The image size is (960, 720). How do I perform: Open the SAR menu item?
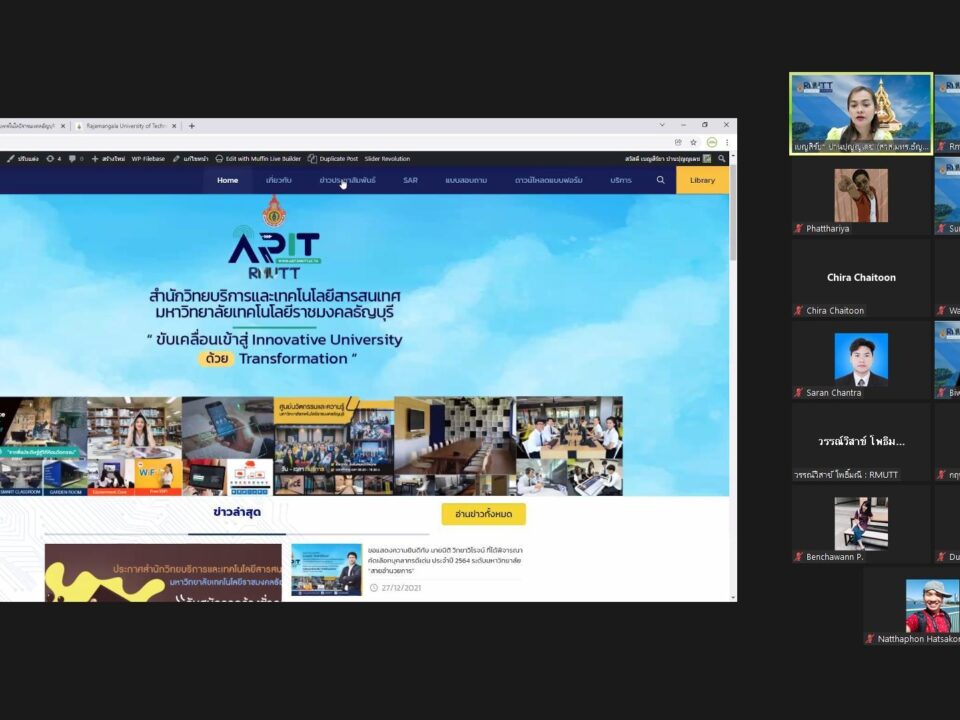click(410, 180)
